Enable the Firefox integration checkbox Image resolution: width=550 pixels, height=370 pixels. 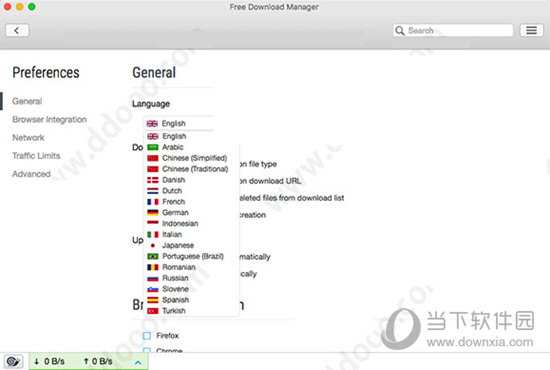point(147,336)
